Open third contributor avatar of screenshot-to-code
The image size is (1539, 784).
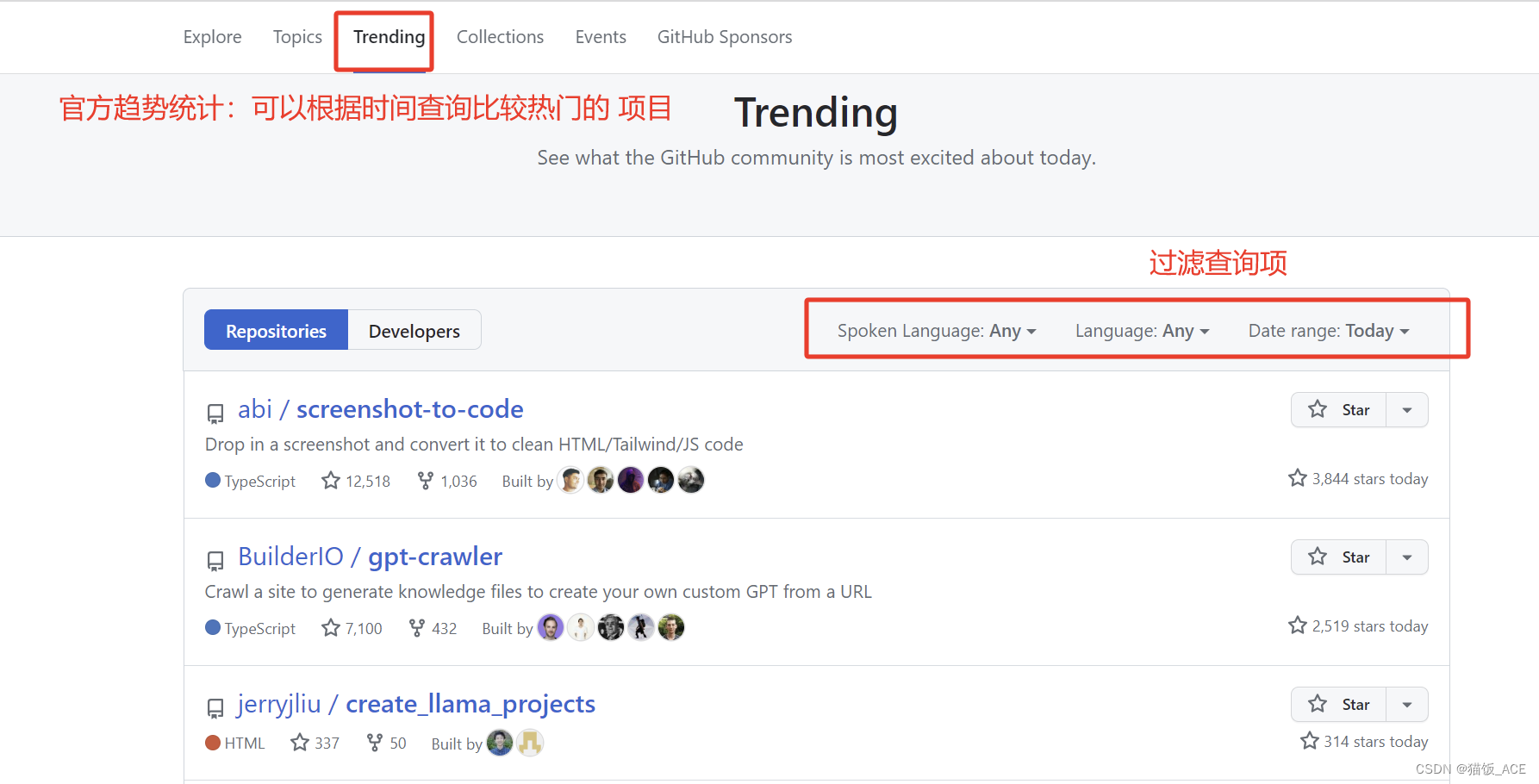click(x=631, y=480)
